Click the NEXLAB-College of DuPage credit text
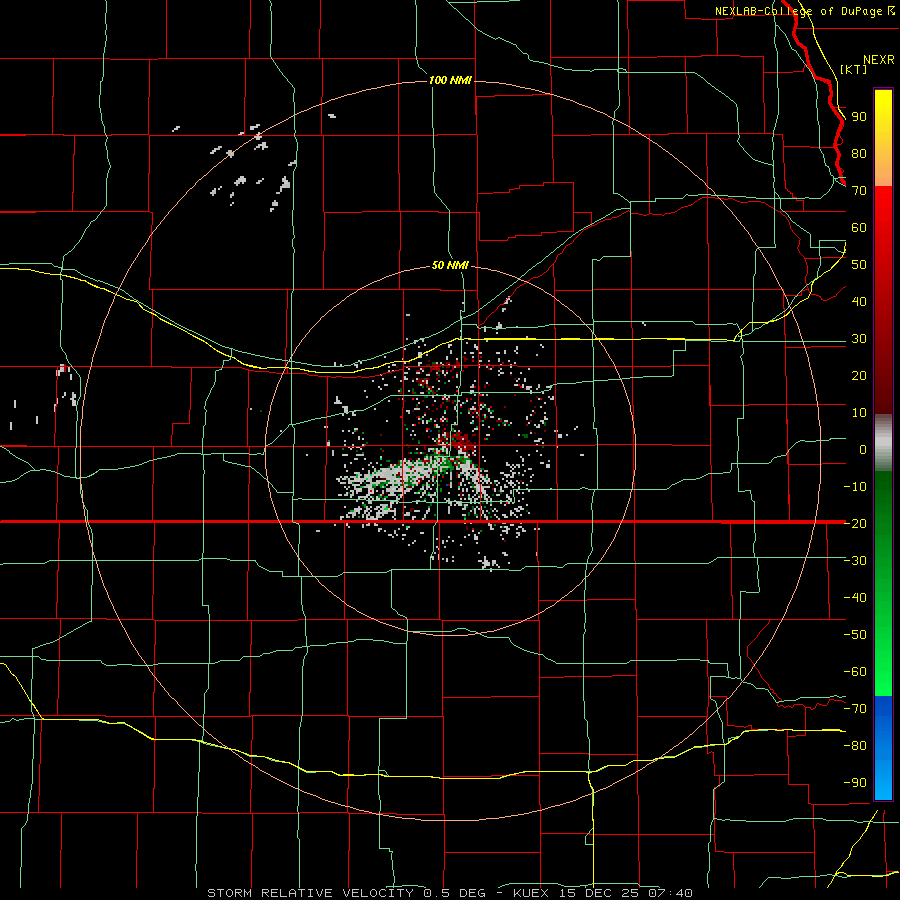Viewport: 900px width, 900px height. pos(800,11)
